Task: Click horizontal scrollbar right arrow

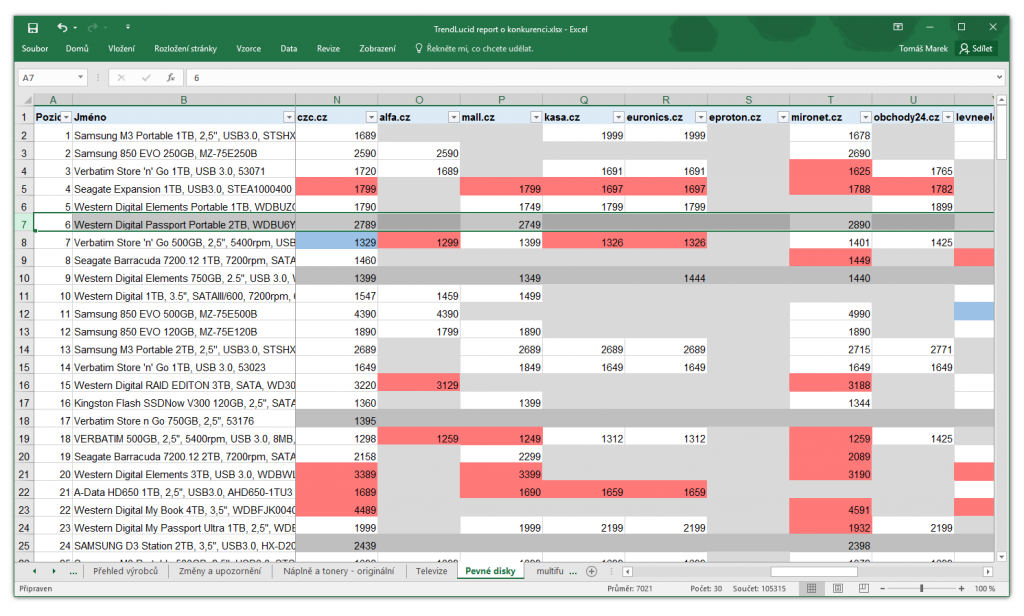Action: tap(987, 572)
